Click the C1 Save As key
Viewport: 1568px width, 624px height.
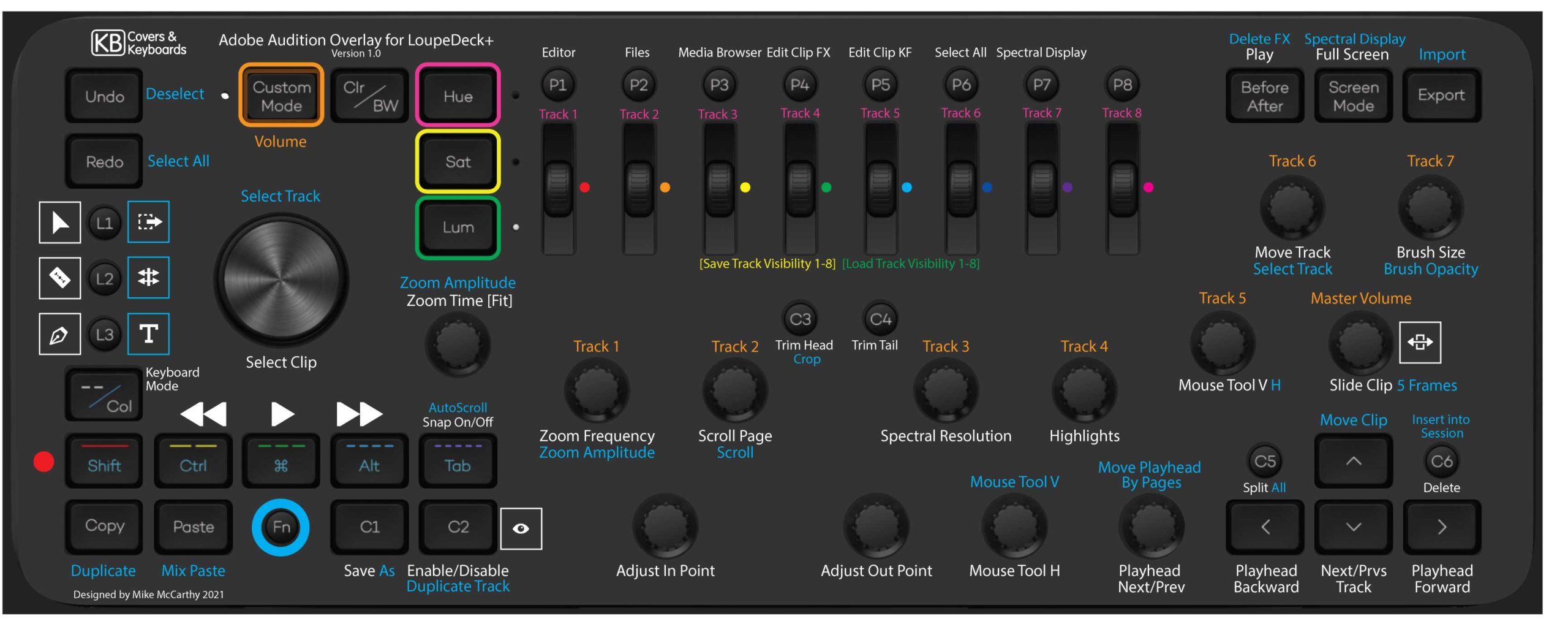tap(369, 527)
